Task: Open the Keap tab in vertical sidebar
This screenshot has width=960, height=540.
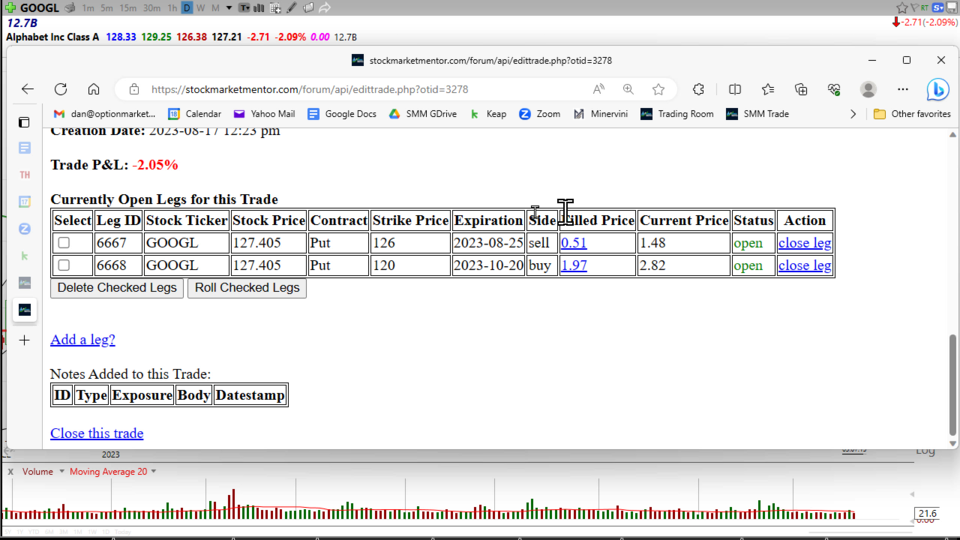Action: (x=24, y=256)
